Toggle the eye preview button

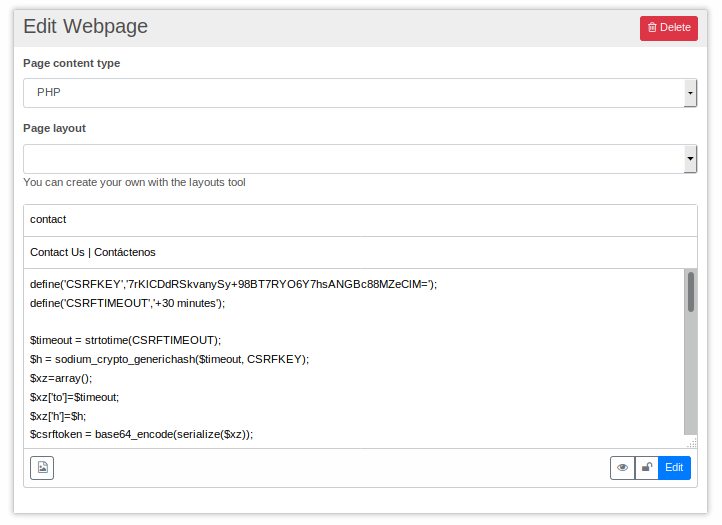[622, 468]
